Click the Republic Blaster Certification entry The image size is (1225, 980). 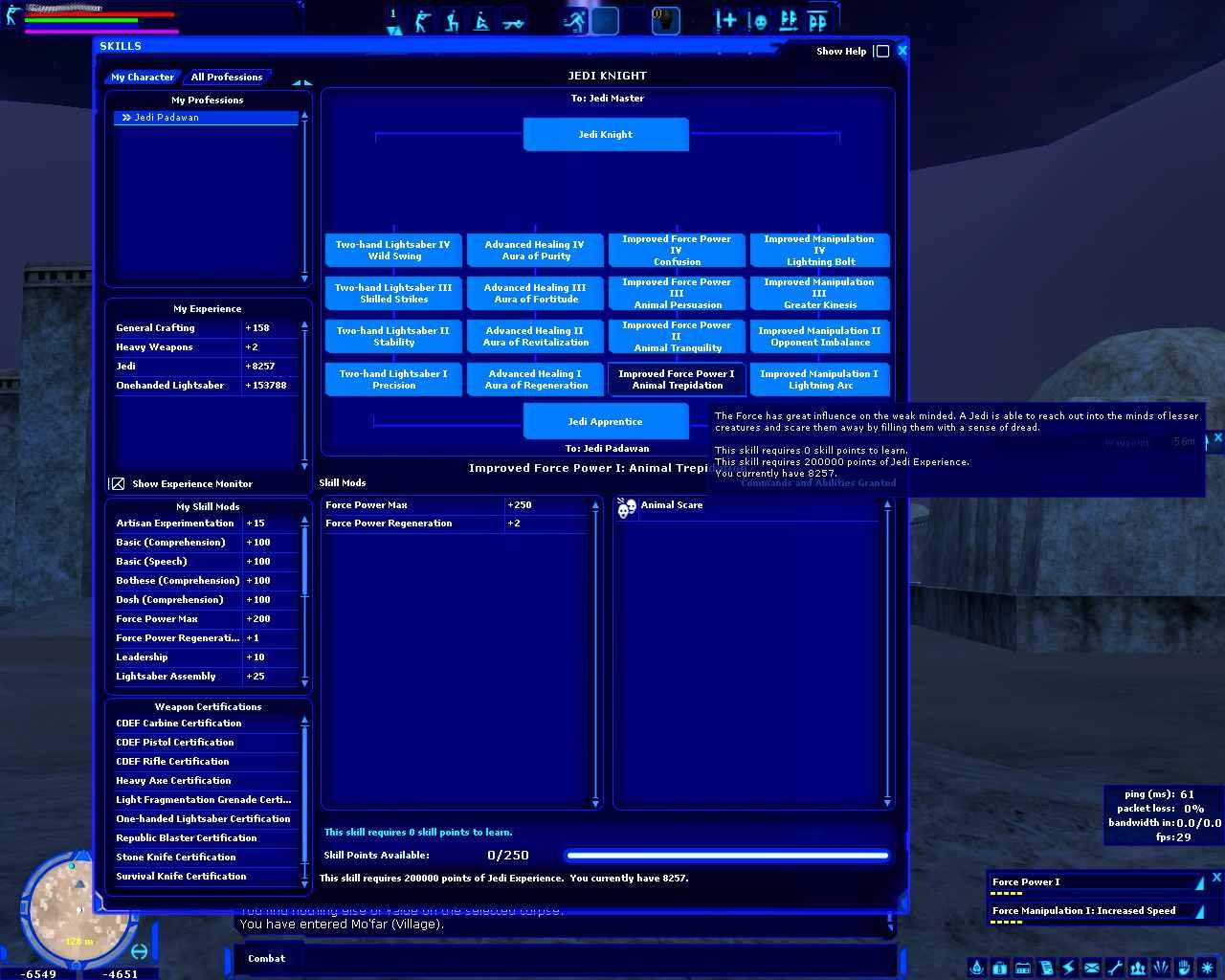[207, 838]
